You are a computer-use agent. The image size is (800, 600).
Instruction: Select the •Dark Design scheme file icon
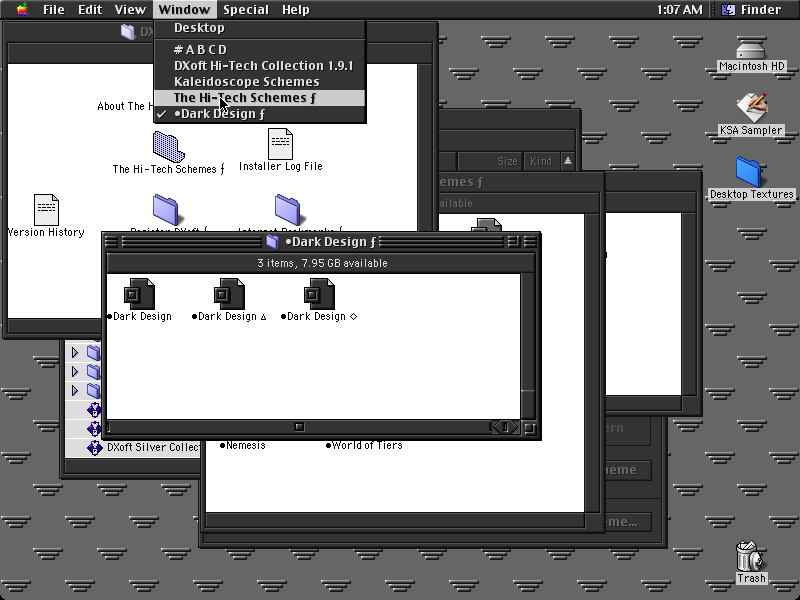tap(139, 294)
